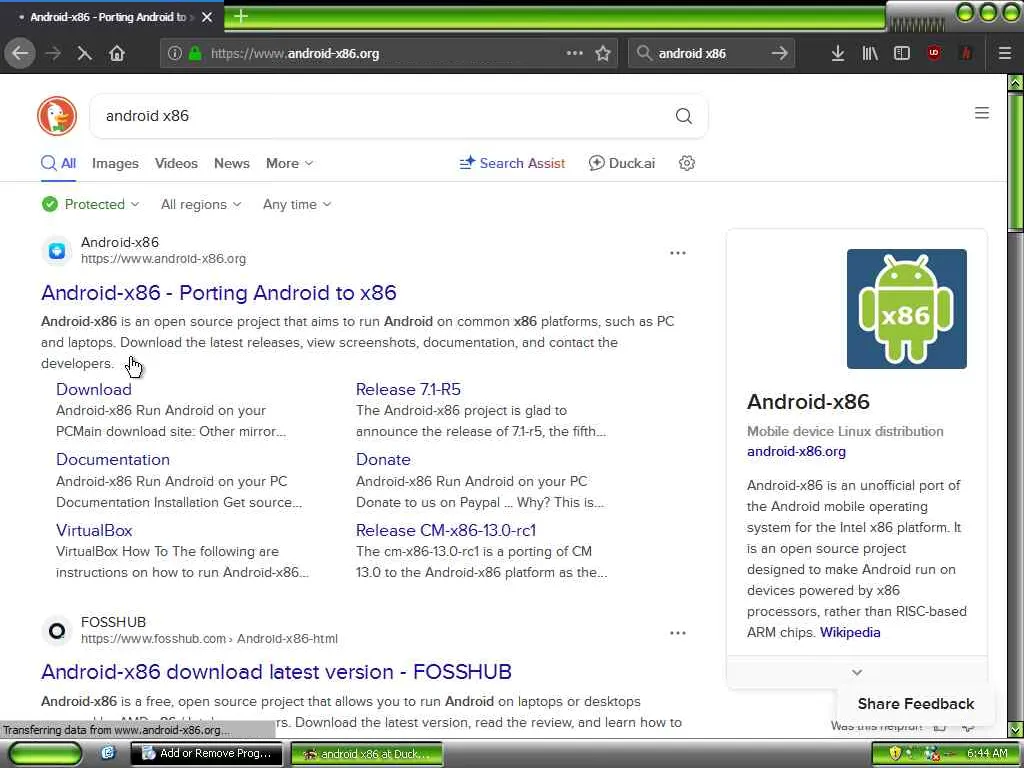Switch to Add or Remove Programs taskbar window
The image size is (1024, 768).
click(x=207, y=754)
